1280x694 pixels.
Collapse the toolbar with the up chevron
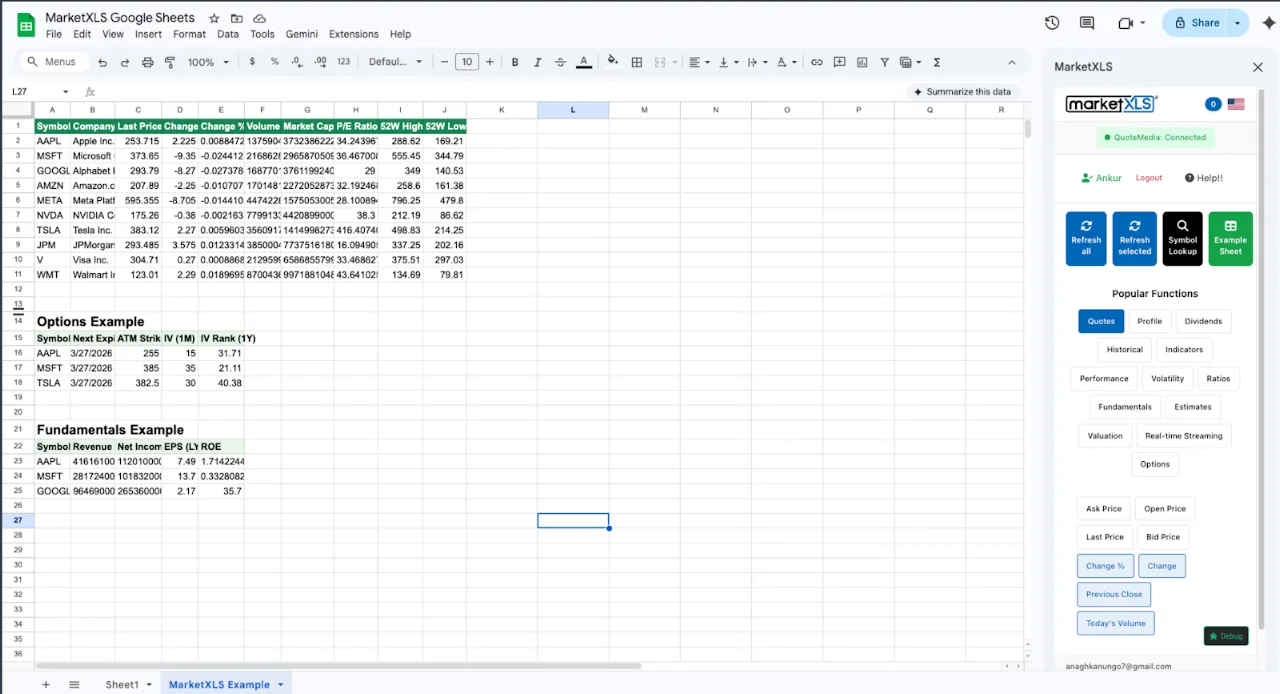(x=1011, y=62)
